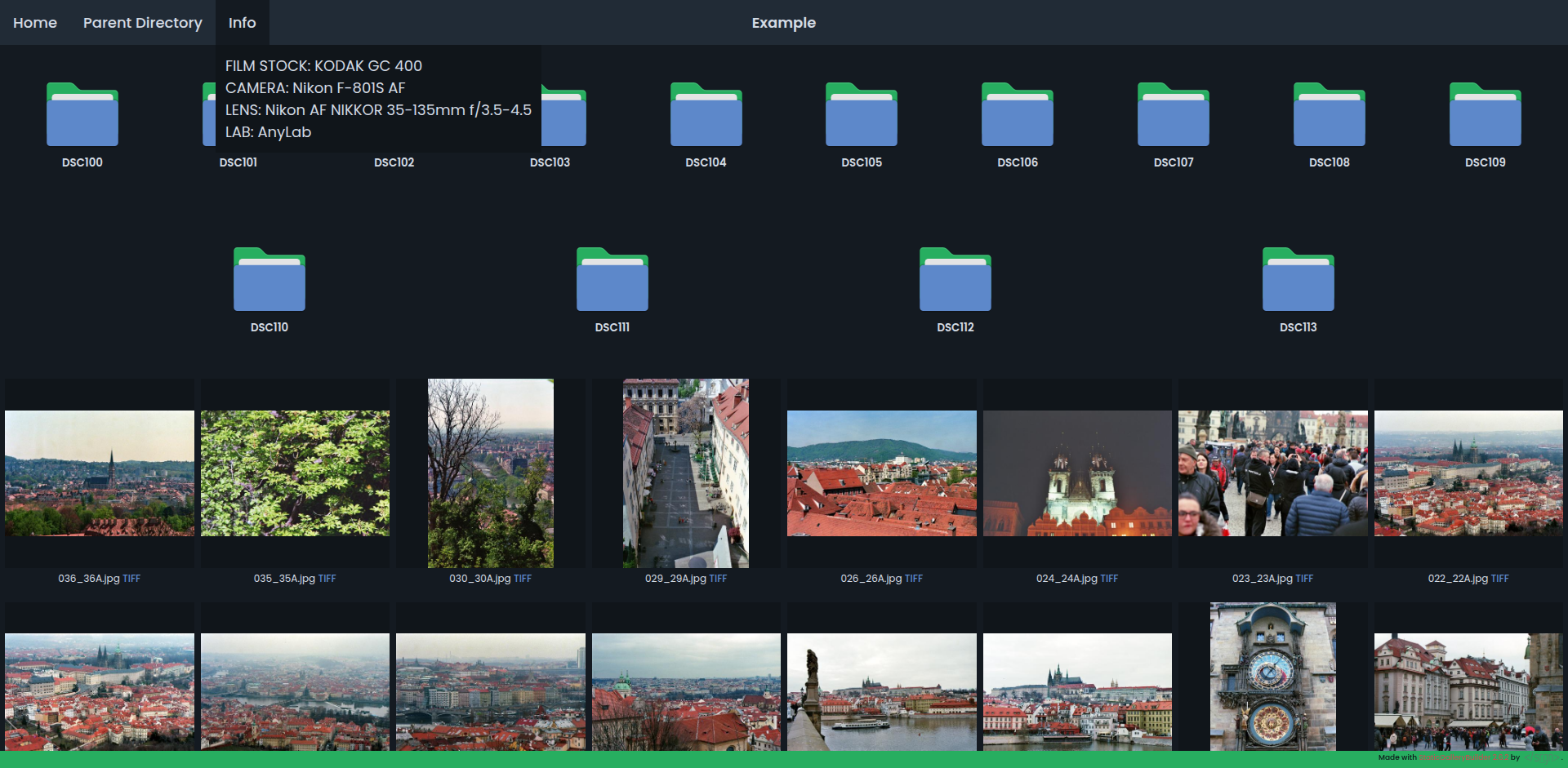Image resolution: width=1568 pixels, height=768 pixels.
Task: Click the TIFF link beside 022_22A.jpg
Action: (1500, 579)
